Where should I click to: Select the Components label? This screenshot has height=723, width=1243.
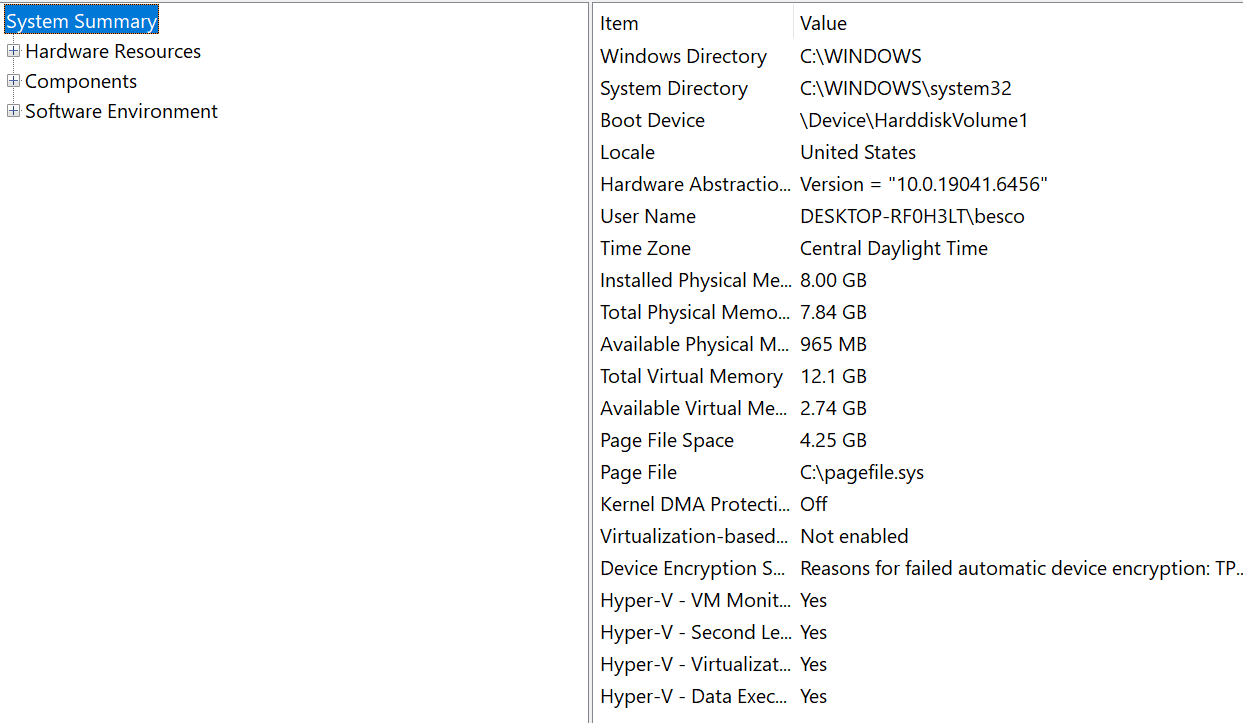(x=81, y=81)
